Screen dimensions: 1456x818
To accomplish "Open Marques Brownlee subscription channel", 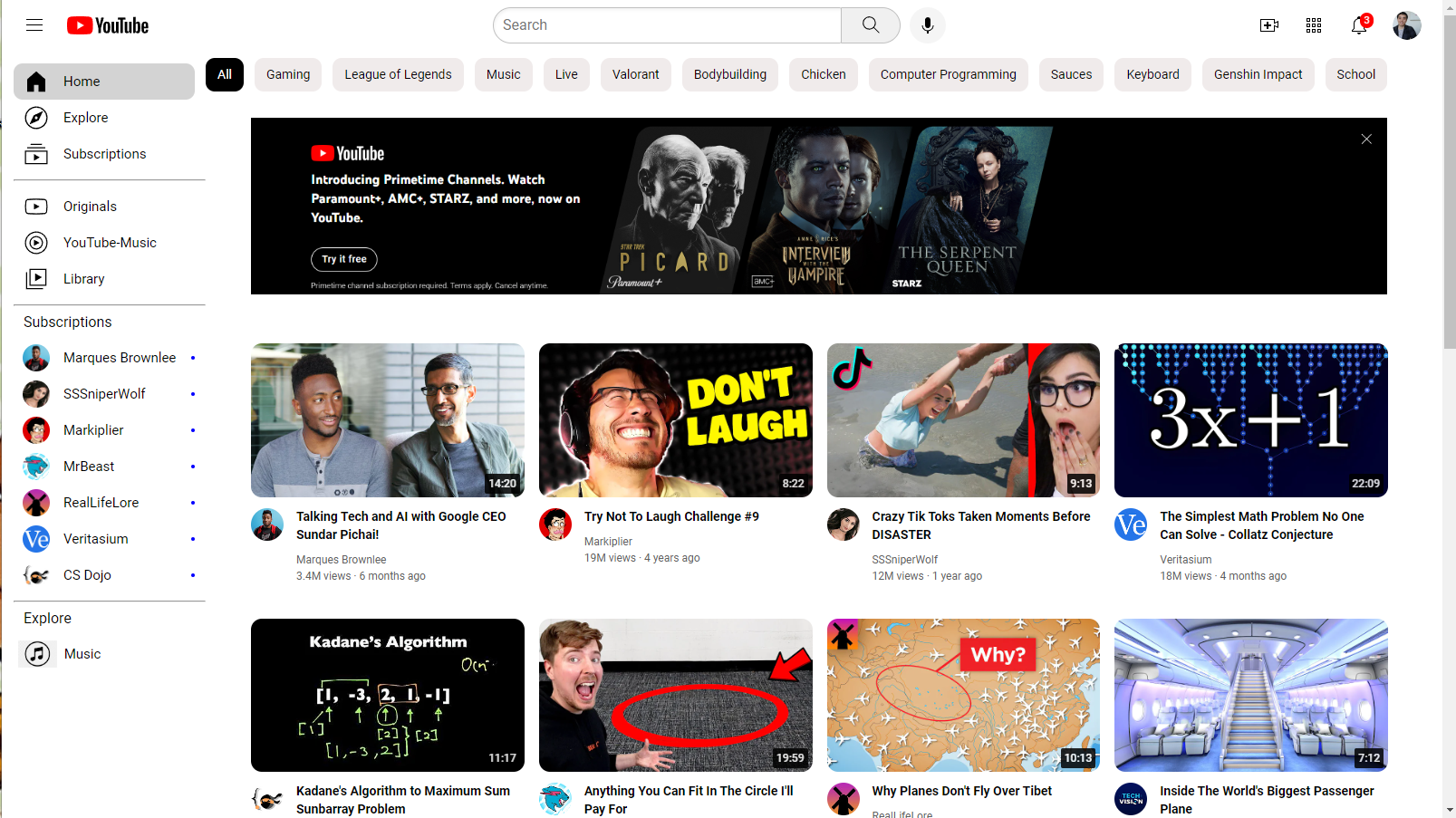I will coord(109,358).
